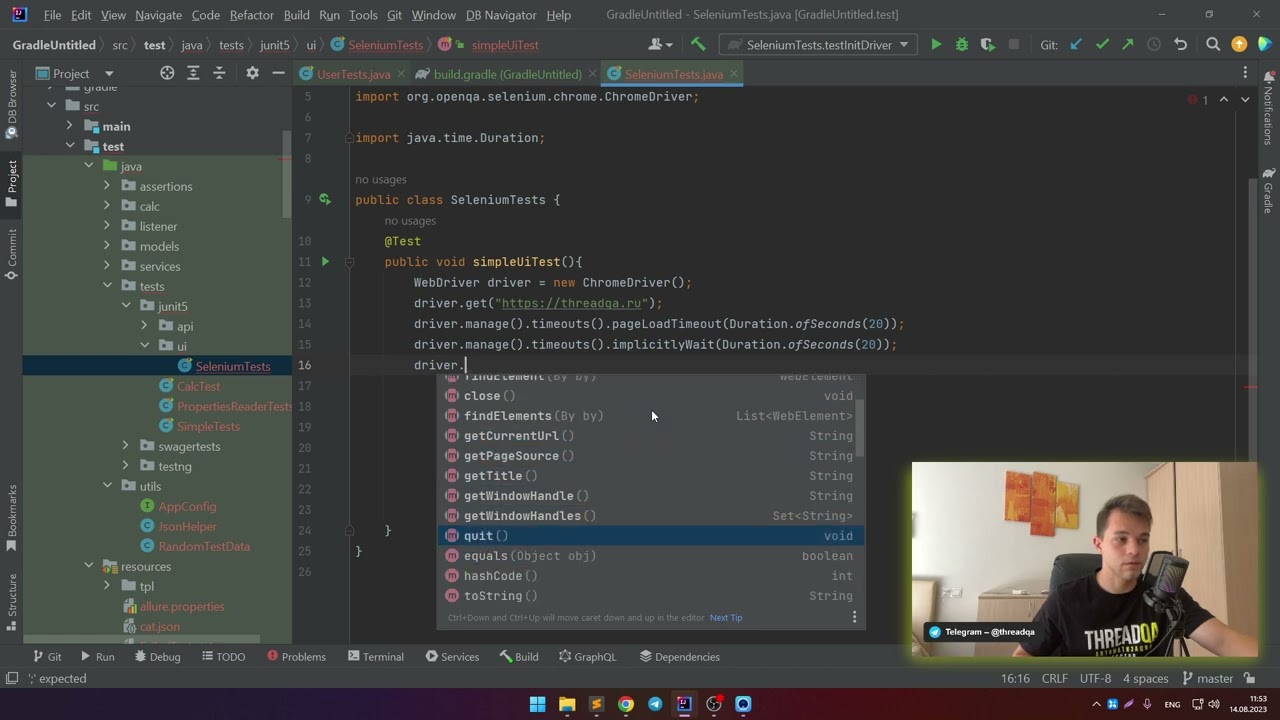Toggle the Structure tool window stripe
Screen dimensions: 1280x720
point(12,600)
